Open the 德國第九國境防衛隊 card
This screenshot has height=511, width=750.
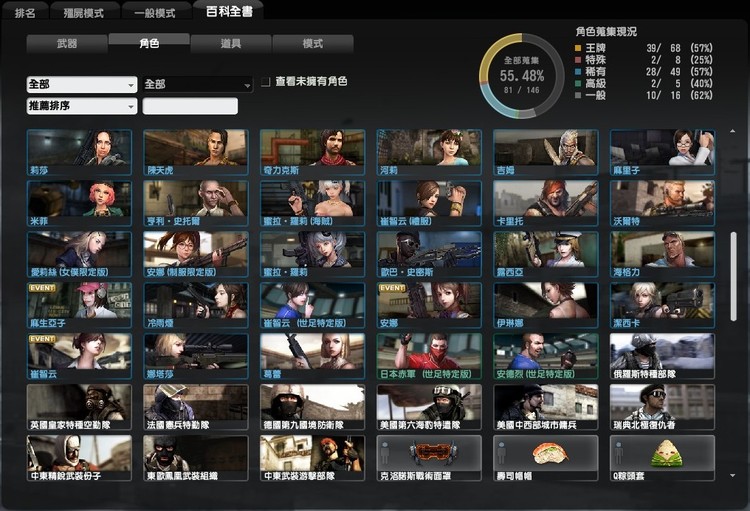(312, 407)
